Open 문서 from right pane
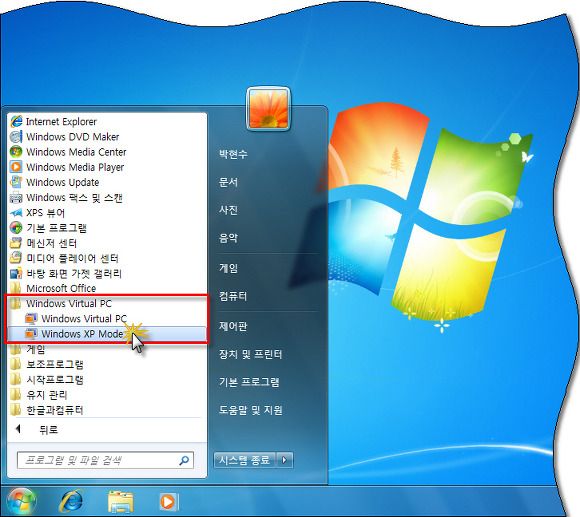The image size is (580, 517). [228, 182]
